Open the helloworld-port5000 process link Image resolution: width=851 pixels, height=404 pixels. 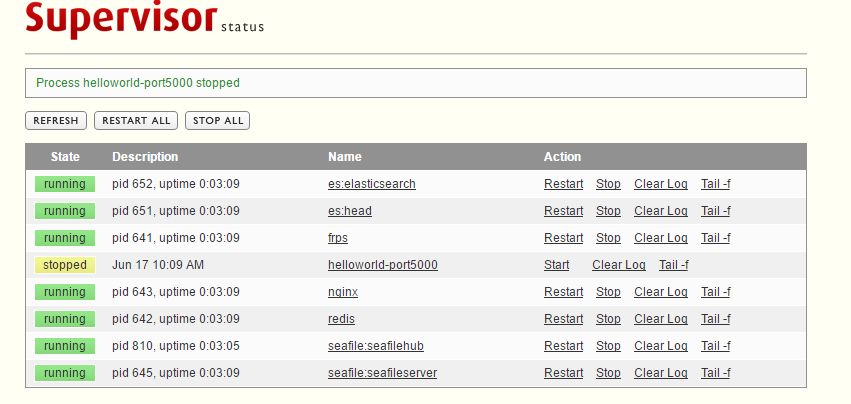[383, 265]
